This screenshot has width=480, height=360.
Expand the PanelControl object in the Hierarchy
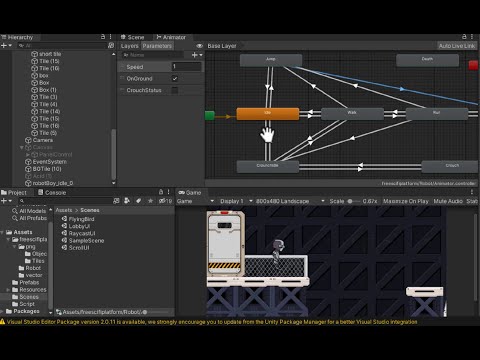(28, 155)
